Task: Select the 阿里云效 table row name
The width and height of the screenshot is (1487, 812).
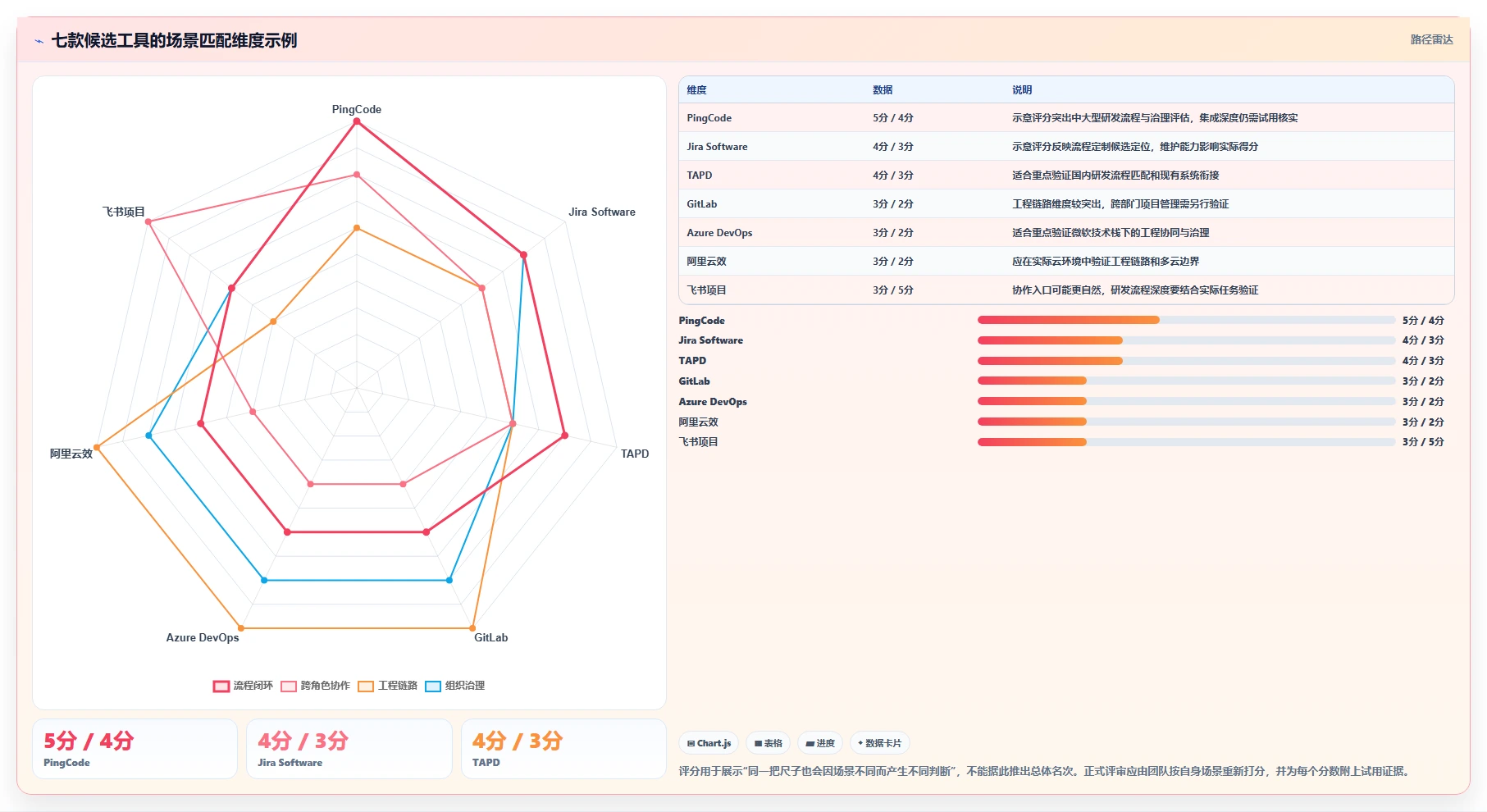Action: point(706,262)
